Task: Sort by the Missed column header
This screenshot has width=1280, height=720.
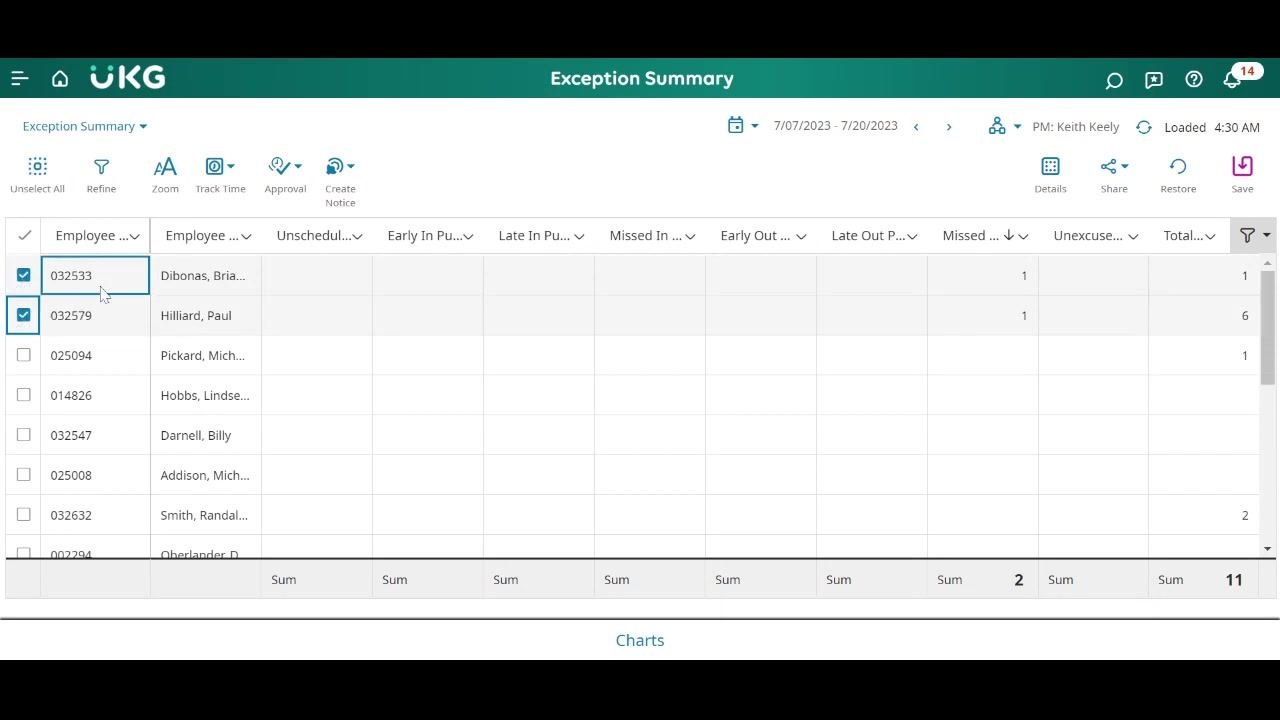Action: (x=971, y=236)
